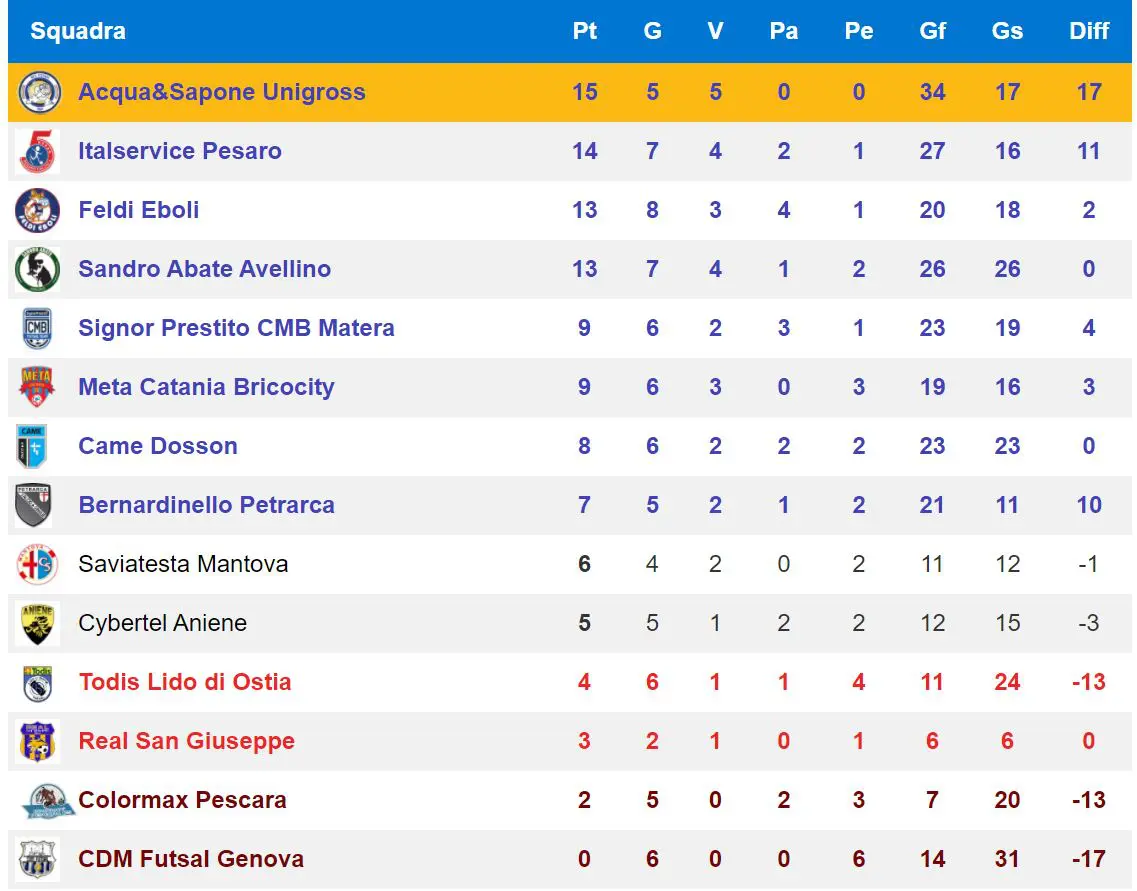Click the Colormax Pescara team logo
The height and width of the screenshot is (891, 1137).
(46, 801)
